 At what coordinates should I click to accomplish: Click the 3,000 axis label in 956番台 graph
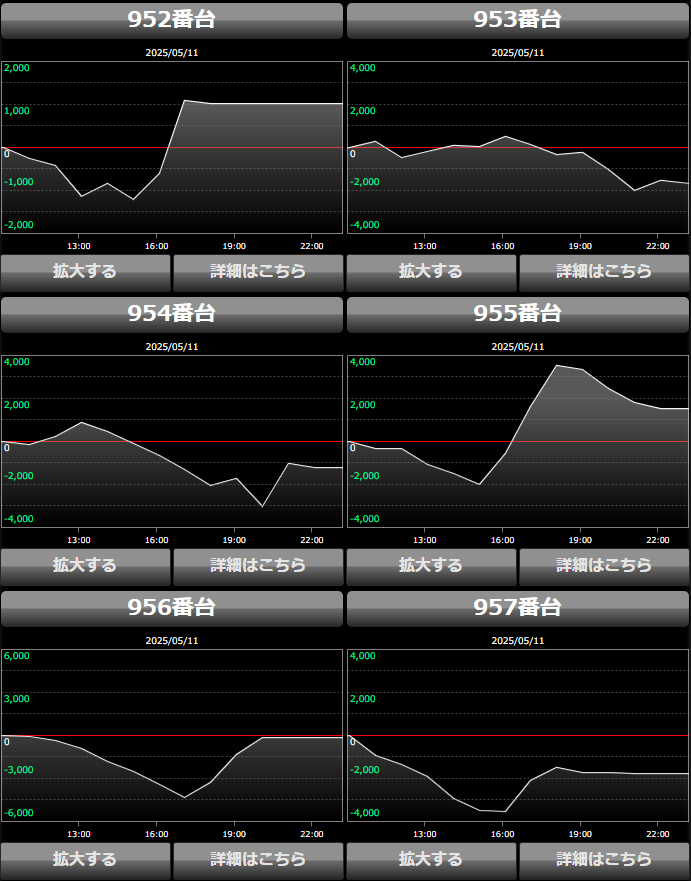[x=17, y=698]
